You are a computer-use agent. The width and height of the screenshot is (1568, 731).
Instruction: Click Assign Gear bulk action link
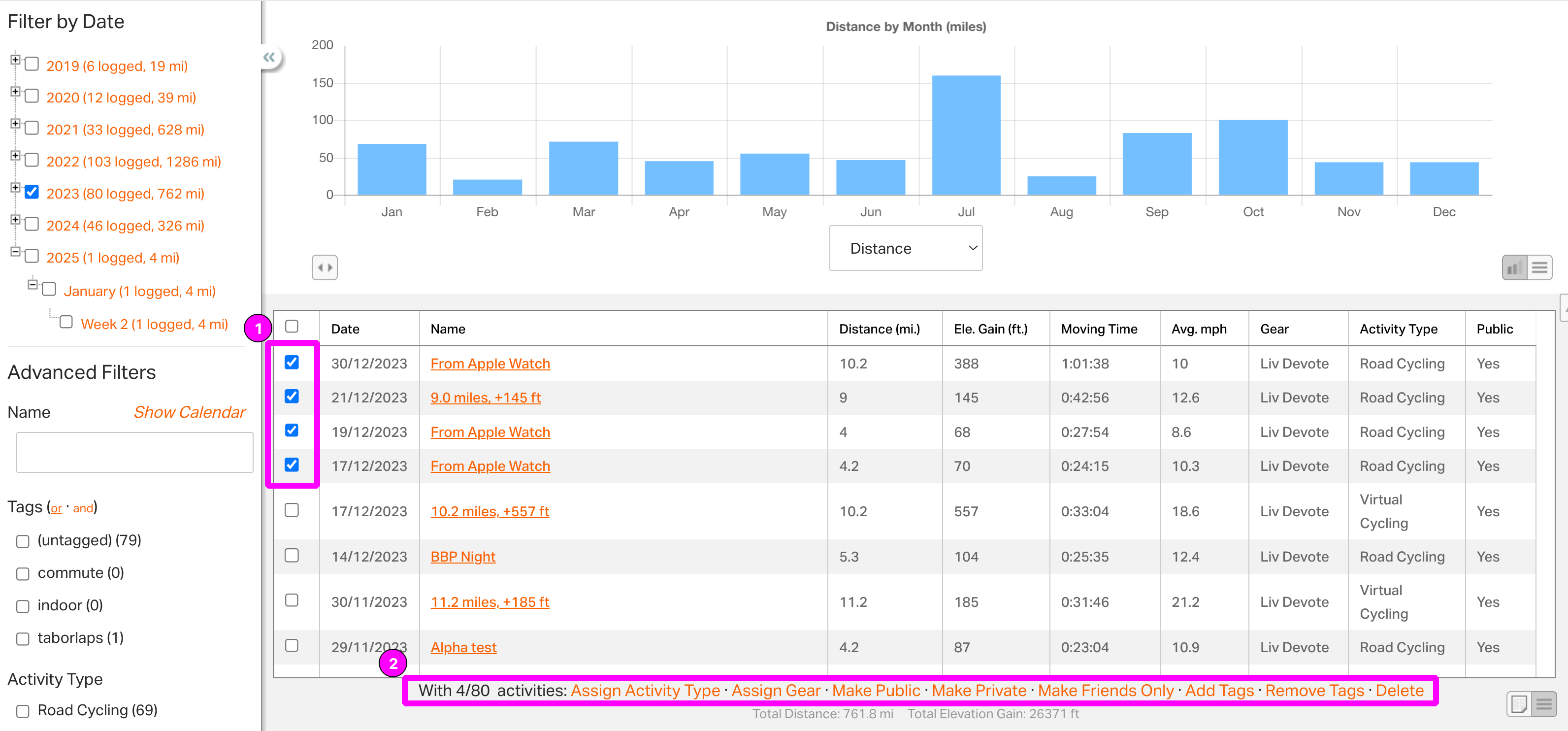776,690
